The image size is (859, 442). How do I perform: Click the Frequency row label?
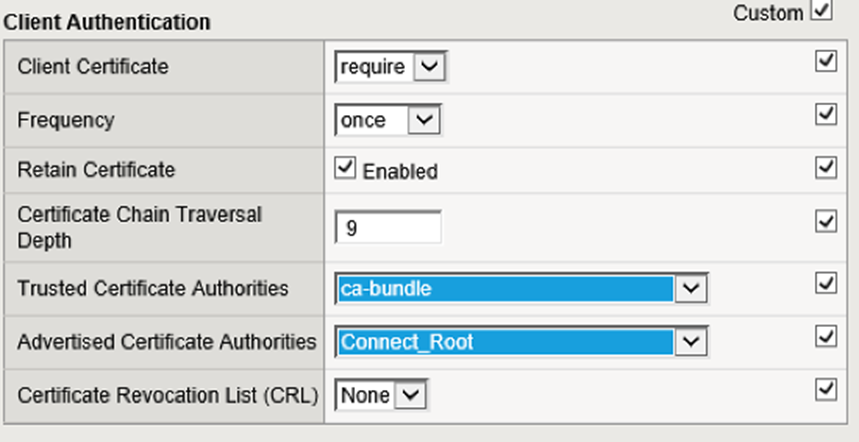click(x=66, y=120)
